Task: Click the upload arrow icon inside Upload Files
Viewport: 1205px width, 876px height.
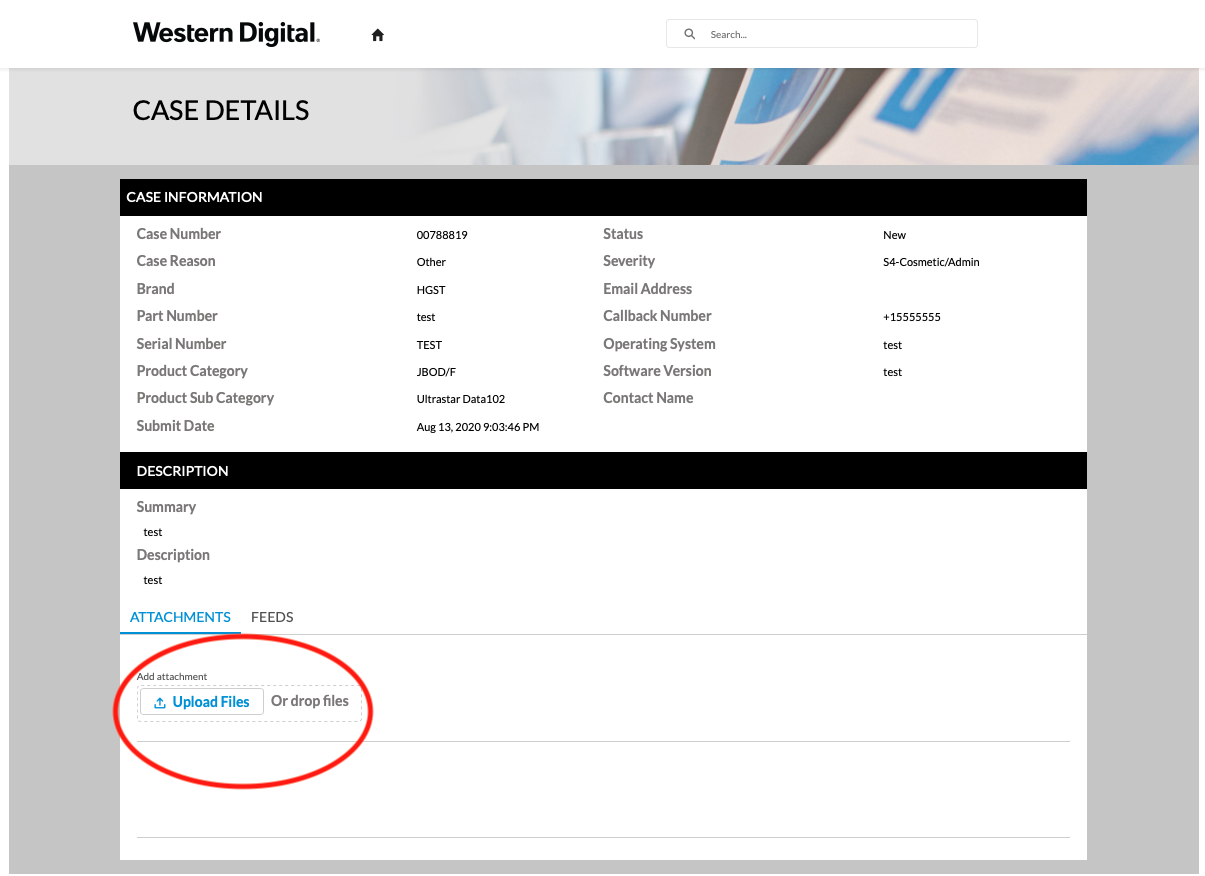Action: (160, 701)
